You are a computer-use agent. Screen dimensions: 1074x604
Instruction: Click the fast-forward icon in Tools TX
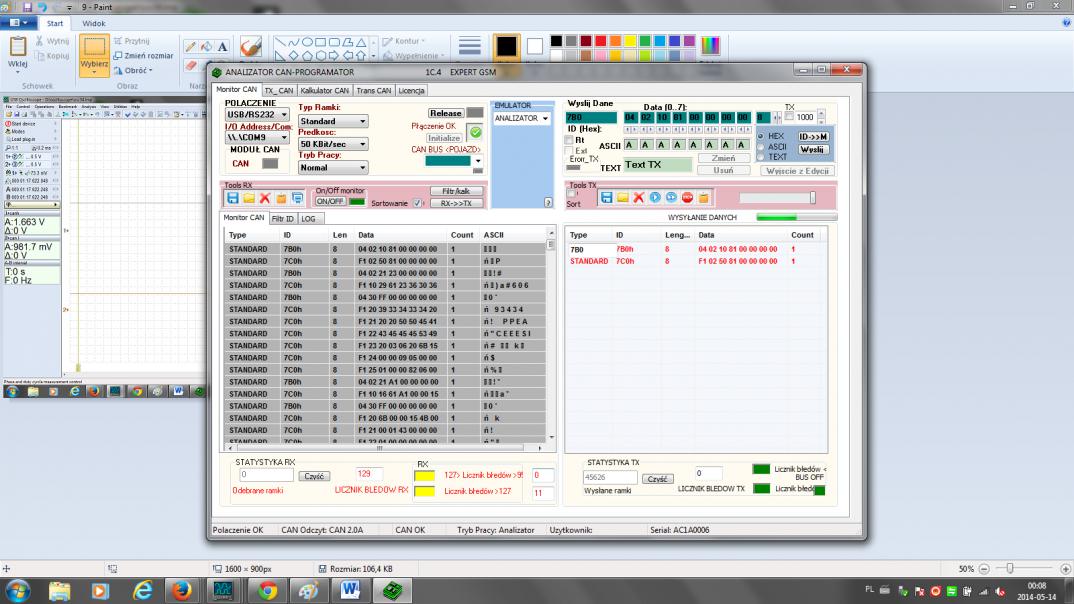tap(671, 198)
